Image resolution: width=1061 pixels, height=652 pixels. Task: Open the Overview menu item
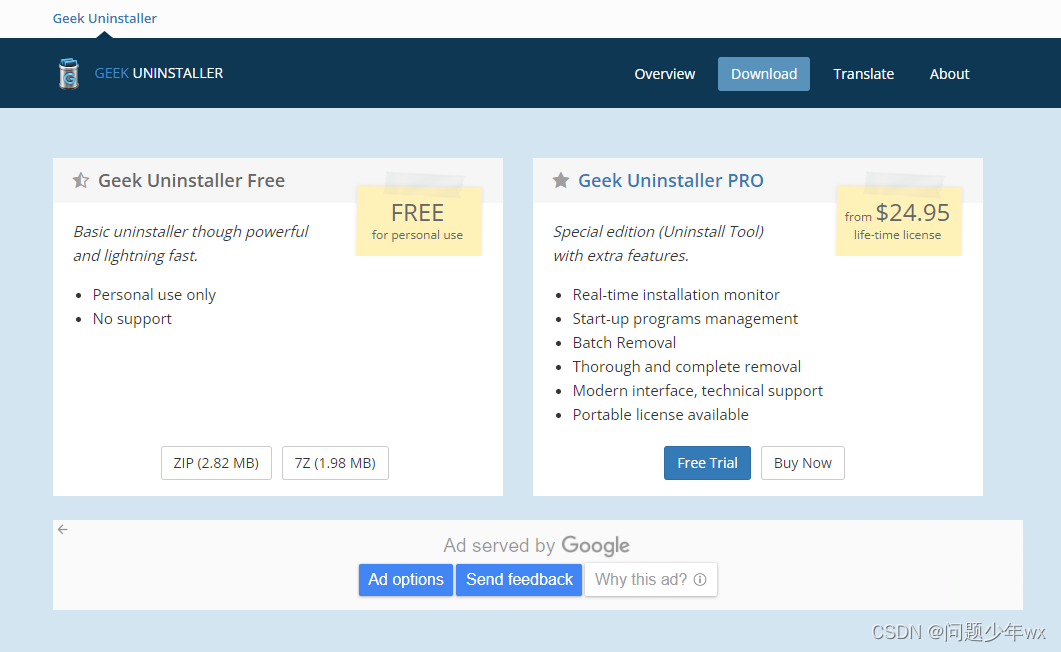(664, 74)
